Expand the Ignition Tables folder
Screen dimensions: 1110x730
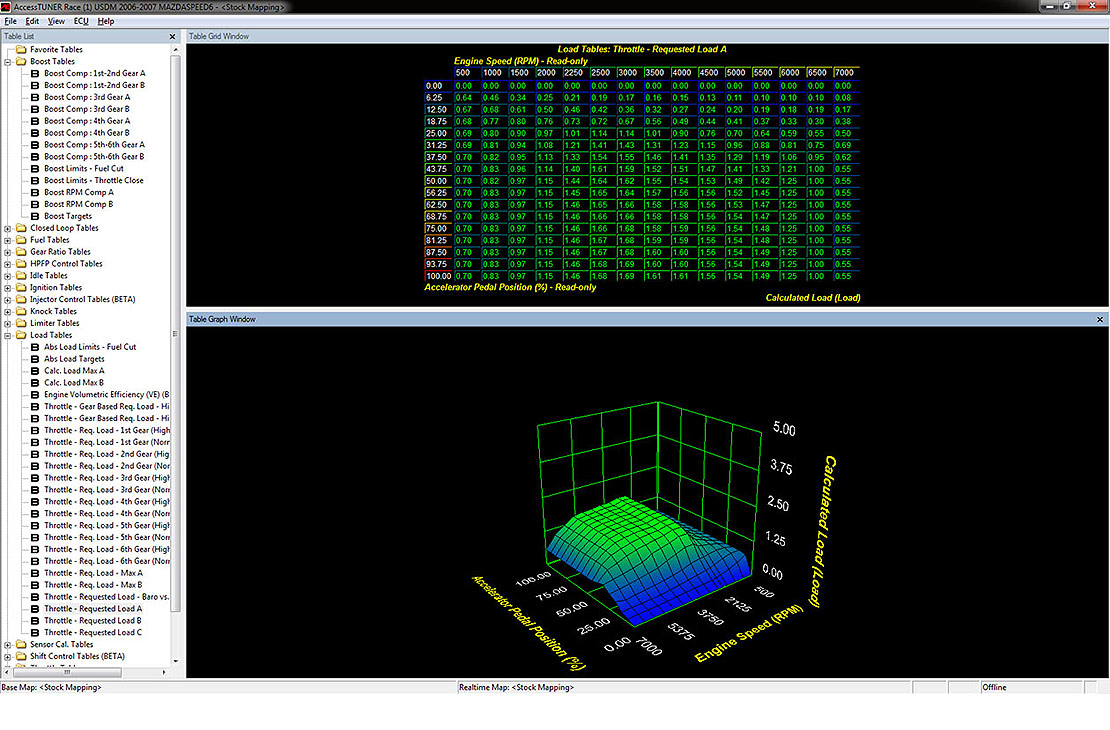(x=8, y=287)
